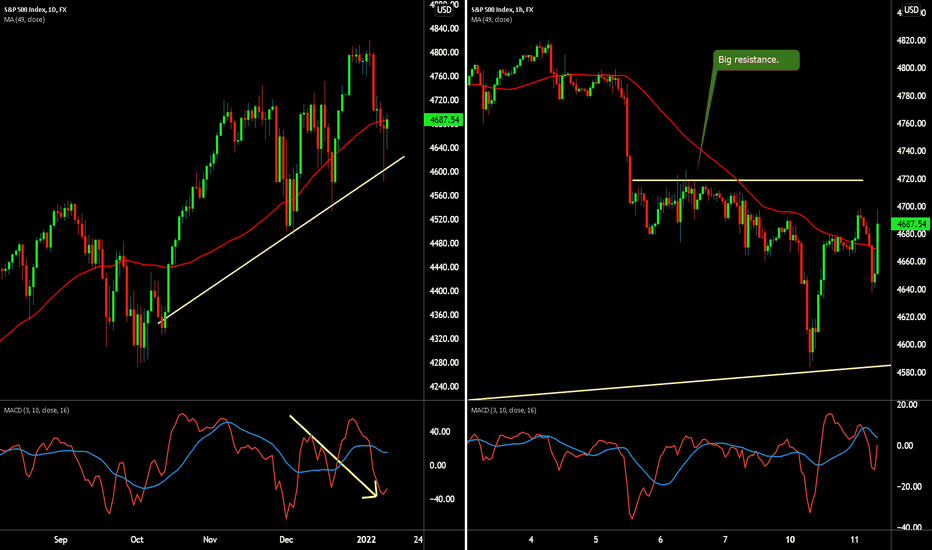Click the 4740.00 price scale value
932x550 pixels.
click(x=911, y=151)
